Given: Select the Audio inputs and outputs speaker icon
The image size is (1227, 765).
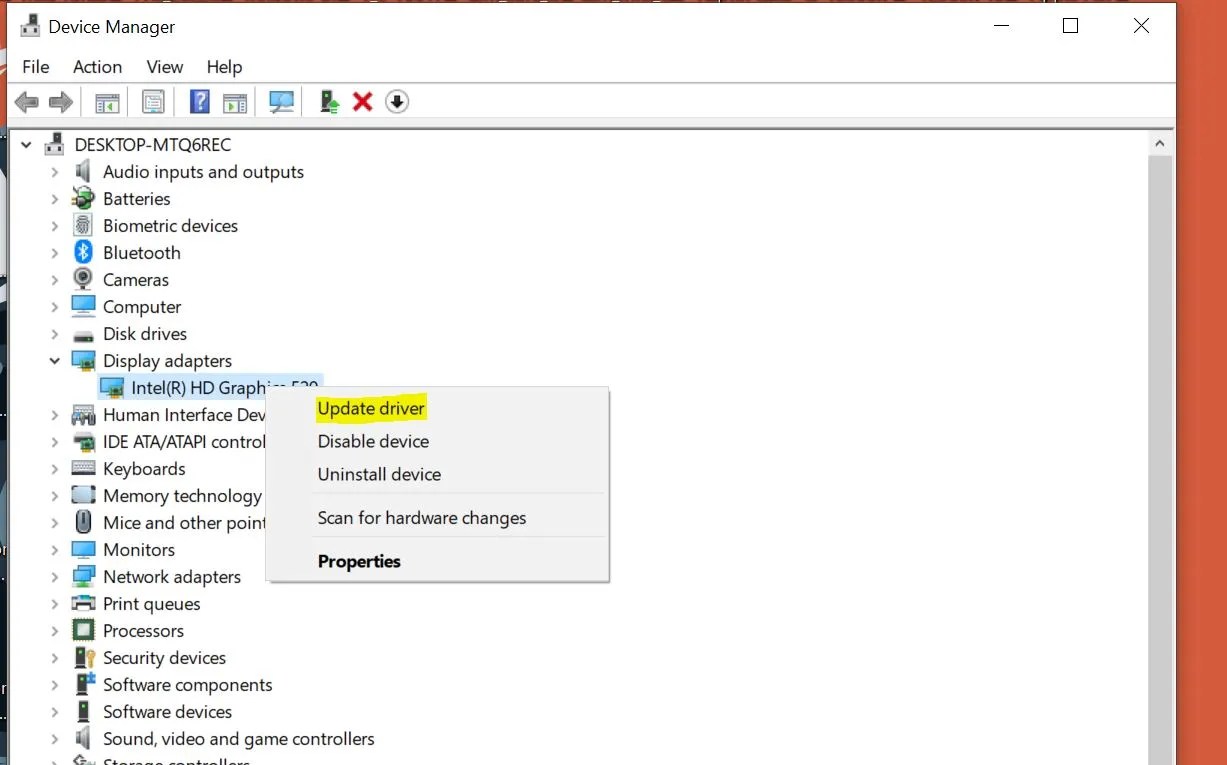Looking at the screenshot, I should 84,172.
